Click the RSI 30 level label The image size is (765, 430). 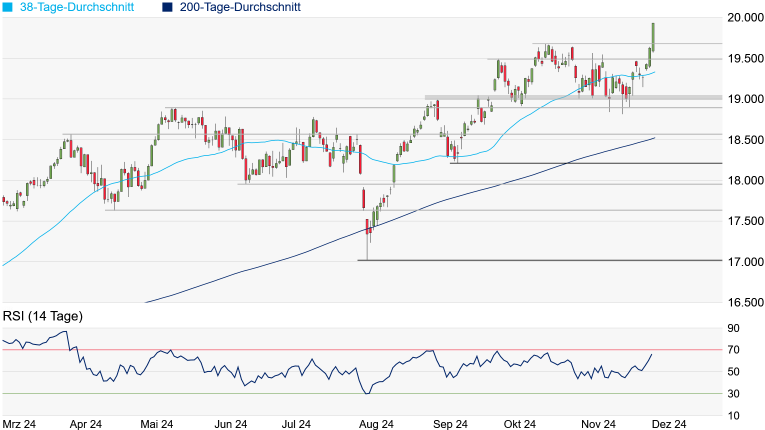[x=733, y=393]
